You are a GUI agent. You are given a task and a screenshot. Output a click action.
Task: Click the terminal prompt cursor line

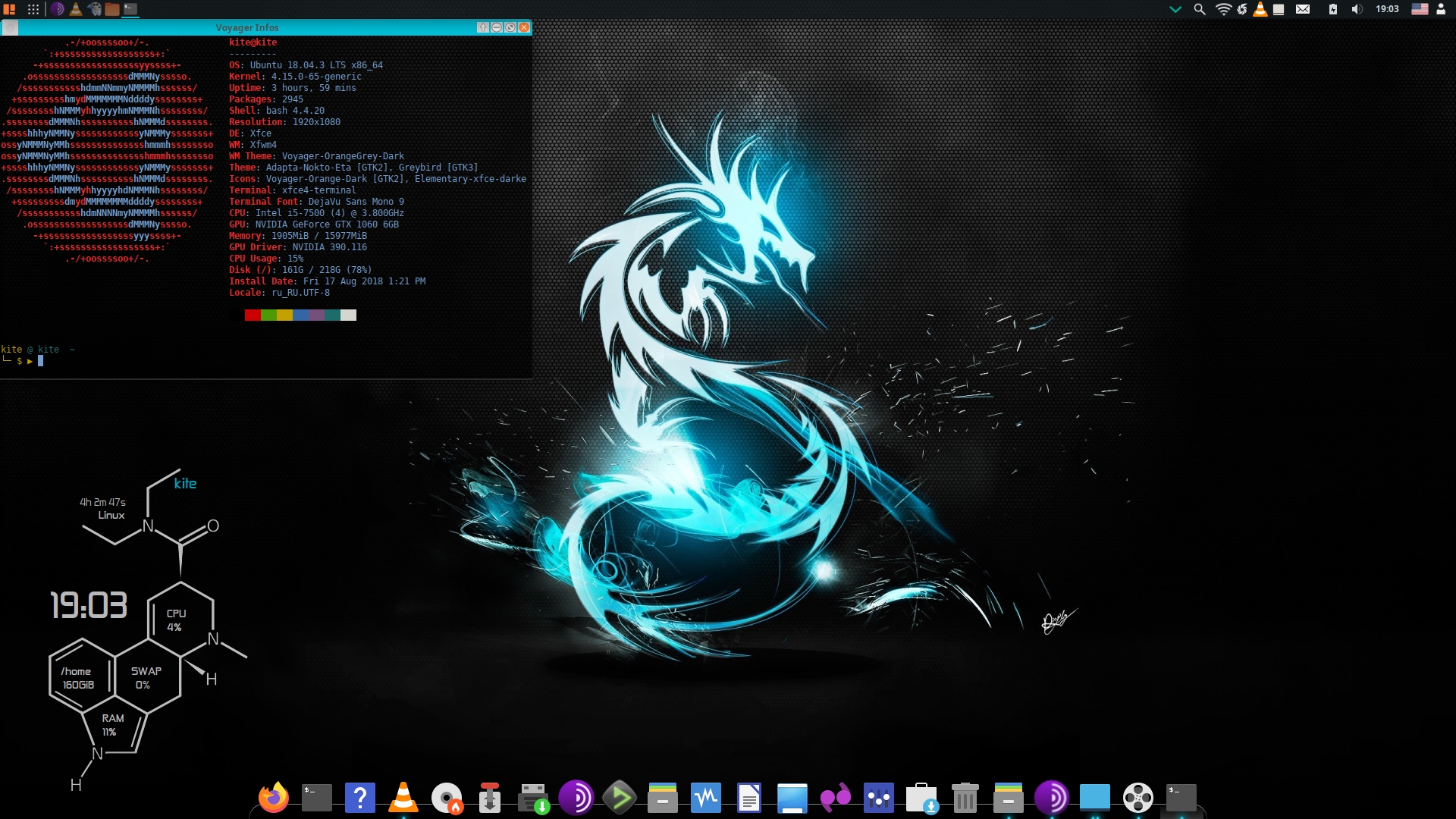tap(41, 361)
